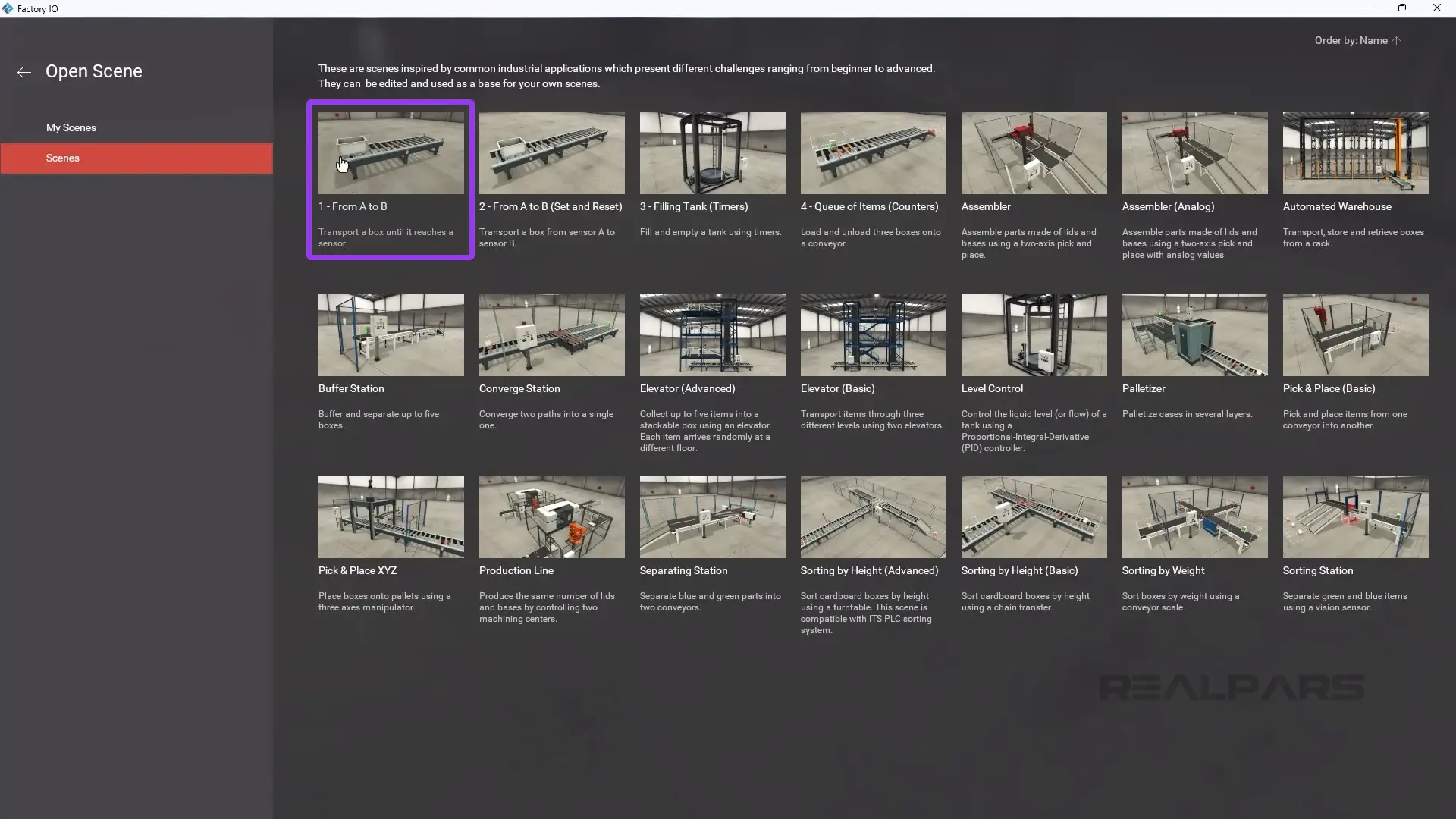Screen dimensions: 1456x819
Task: Open the Pick & Place (Basic) thumbnail
Action: (x=1355, y=335)
